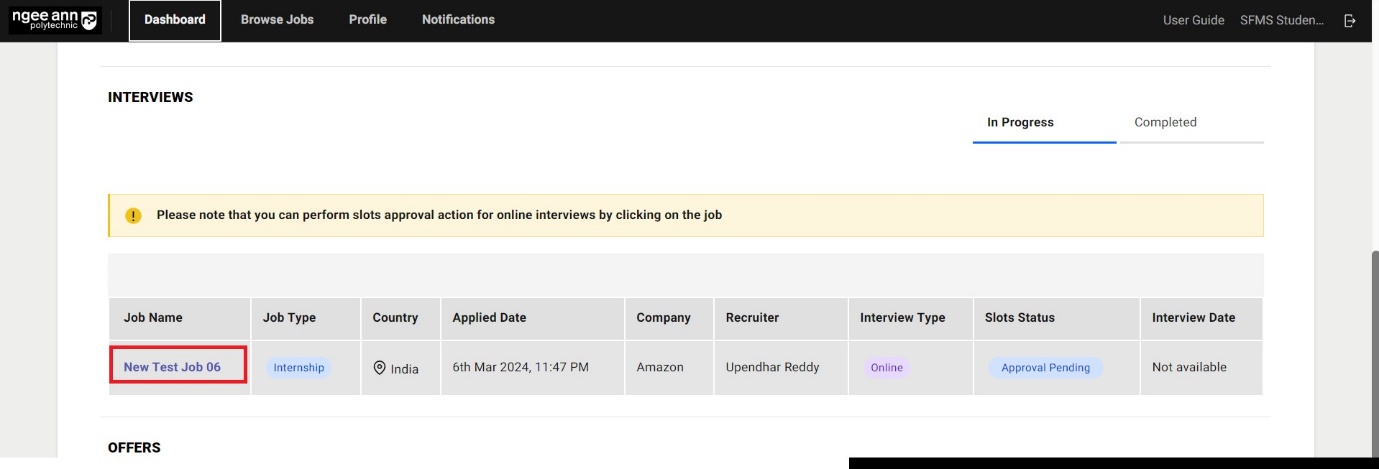Screen dimensions: 1379x469
Task: Click the SFMS Student account name
Action: point(1282,21)
